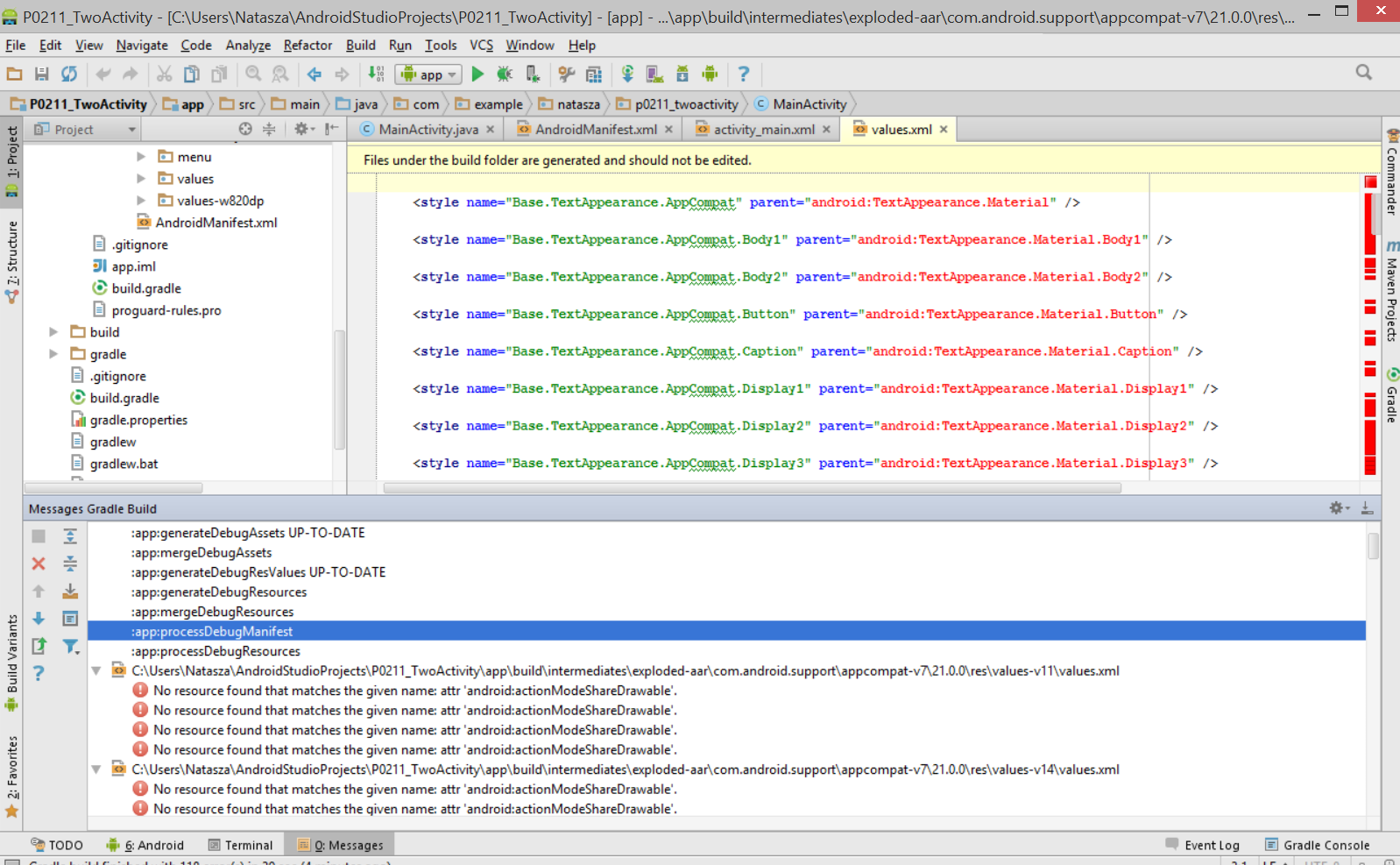Select the :app:processDebugResources message row
Image resolution: width=1400 pixels, height=865 pixels.
727,651
